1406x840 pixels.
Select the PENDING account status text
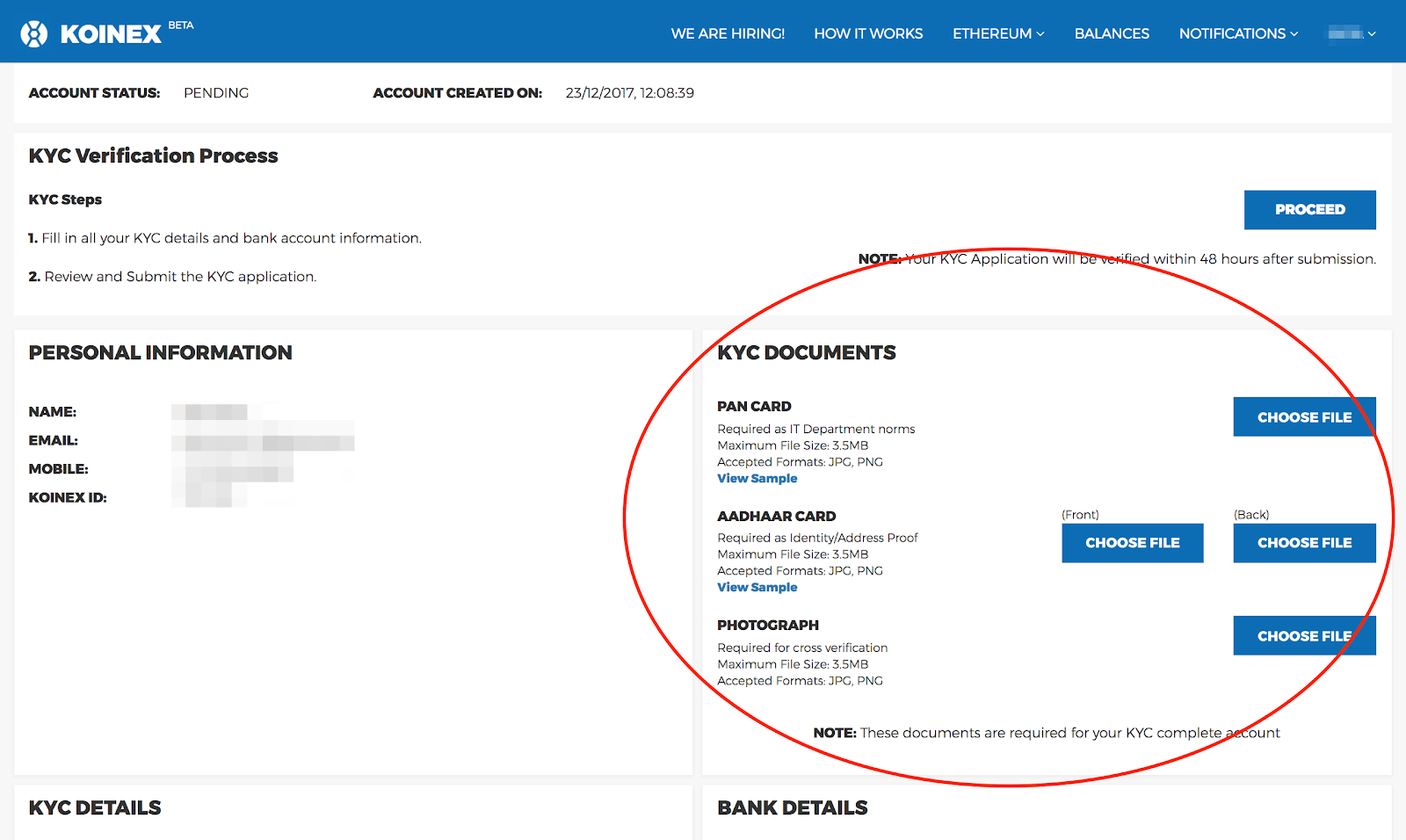(x=216, y=93)
